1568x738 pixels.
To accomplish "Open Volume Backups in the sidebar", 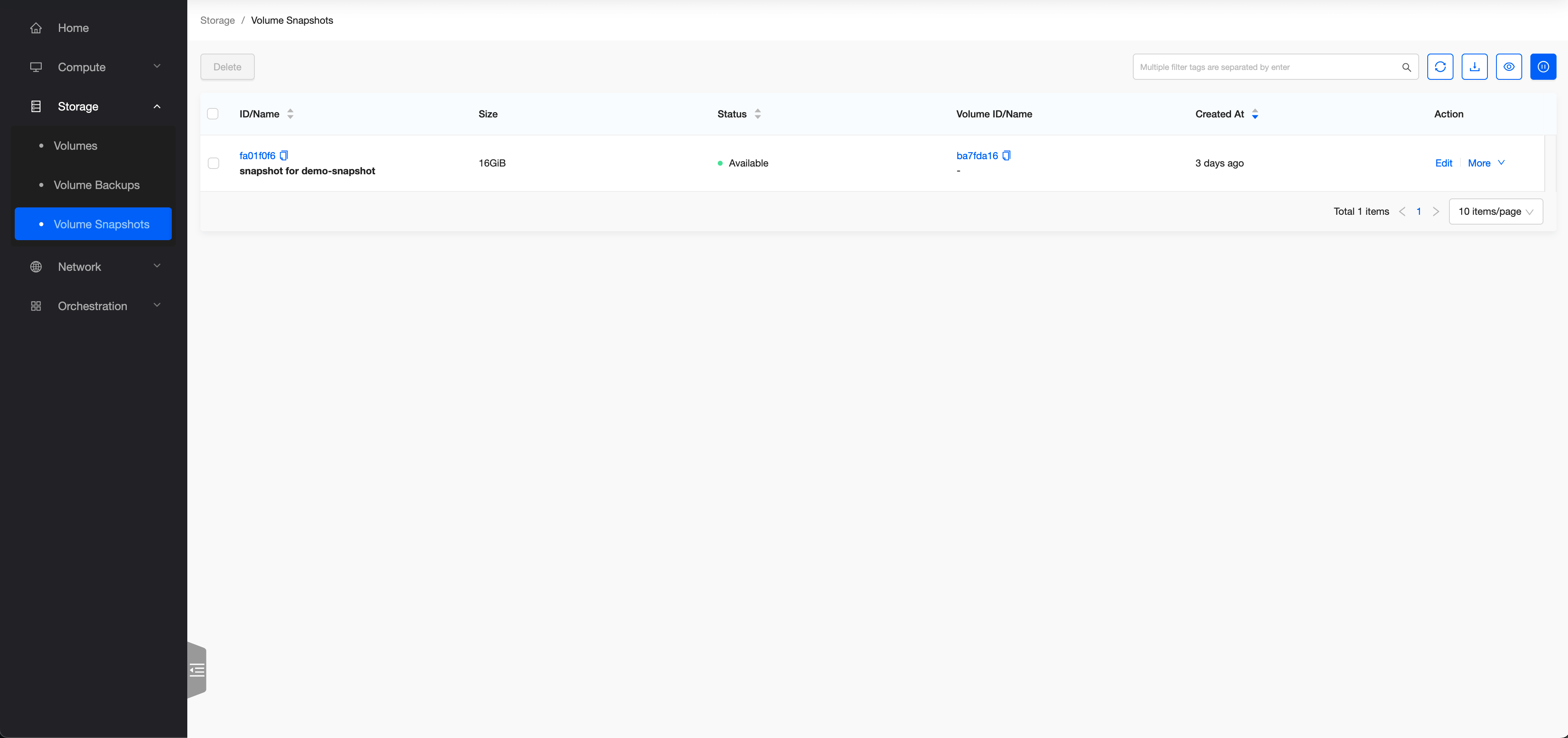I will point(96,185).
